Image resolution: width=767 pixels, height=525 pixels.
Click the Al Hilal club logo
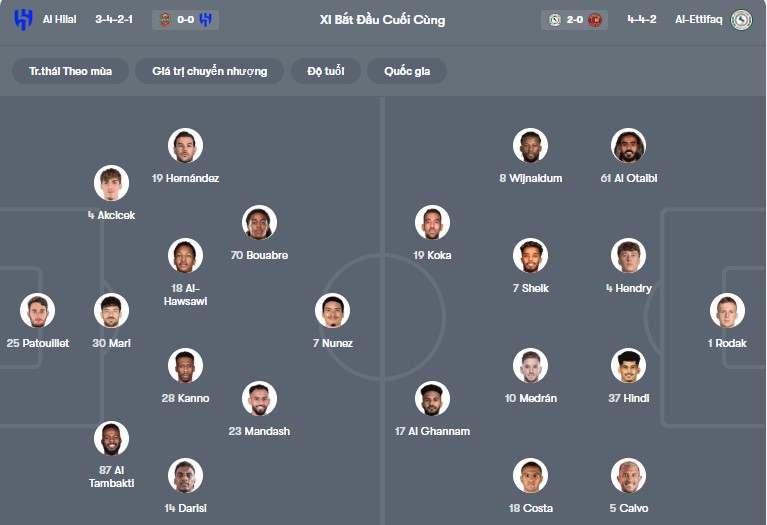(x=23, y=19)
